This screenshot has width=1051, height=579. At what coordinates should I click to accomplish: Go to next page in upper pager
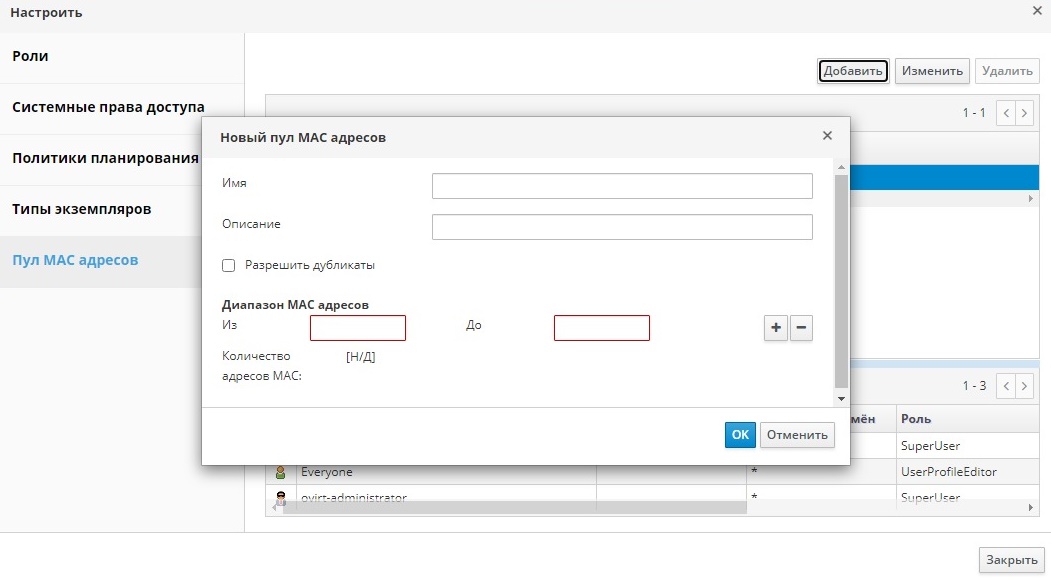coord(1024,112)
